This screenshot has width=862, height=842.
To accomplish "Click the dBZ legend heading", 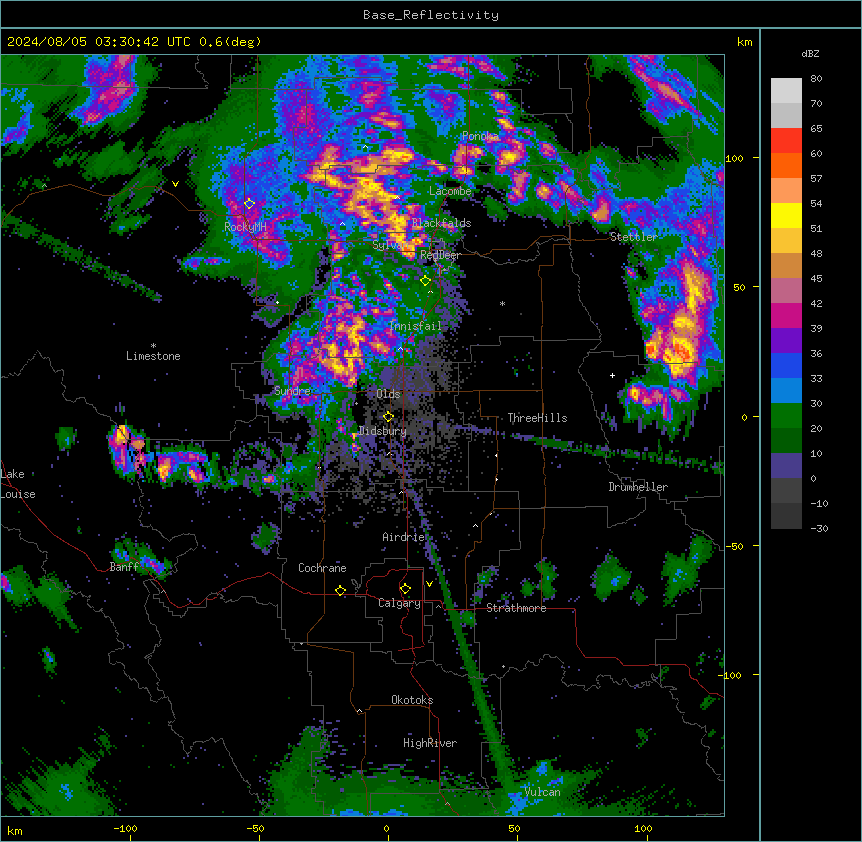I will (810, 54).
